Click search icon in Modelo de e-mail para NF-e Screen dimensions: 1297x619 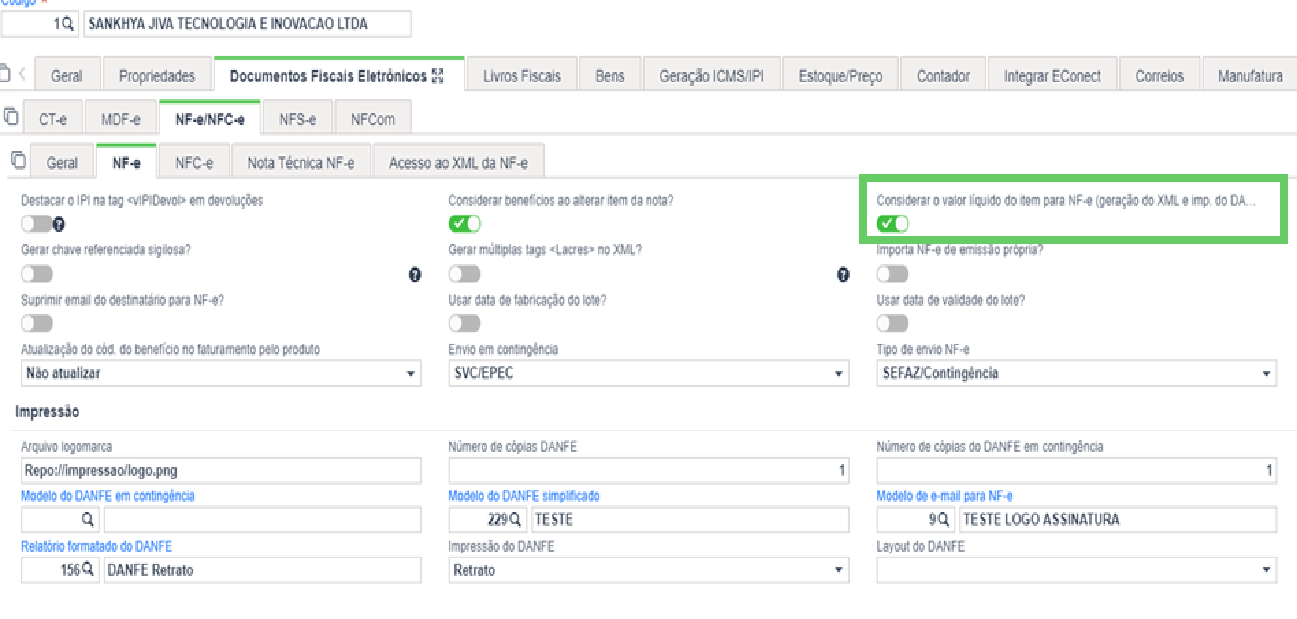coord(944,520)
